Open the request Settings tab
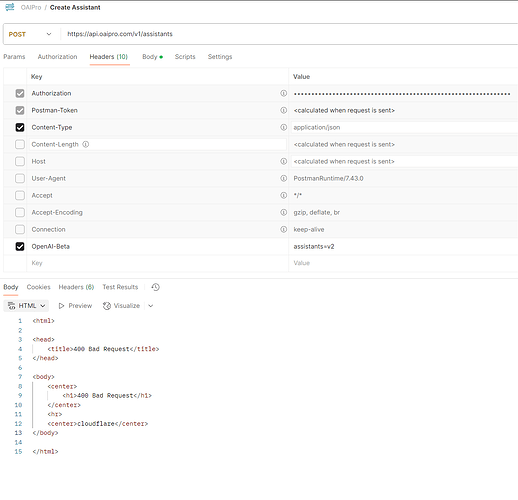 point(220,57)
